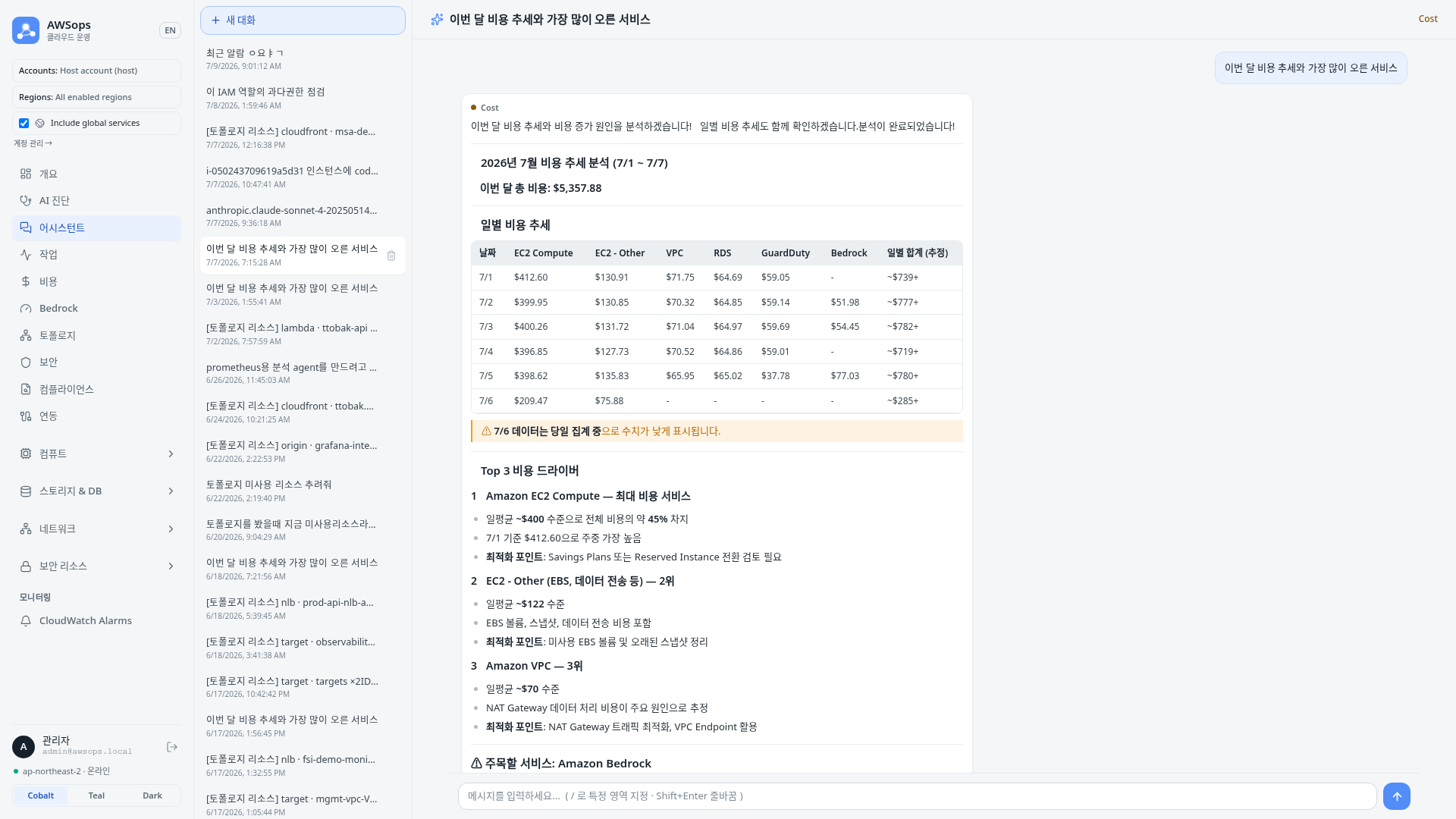The width and height of the screenshot is (1456, 819).
Task: Click the ap-northeast-2 · 온라인 status
Action: (x=66, y=771)
